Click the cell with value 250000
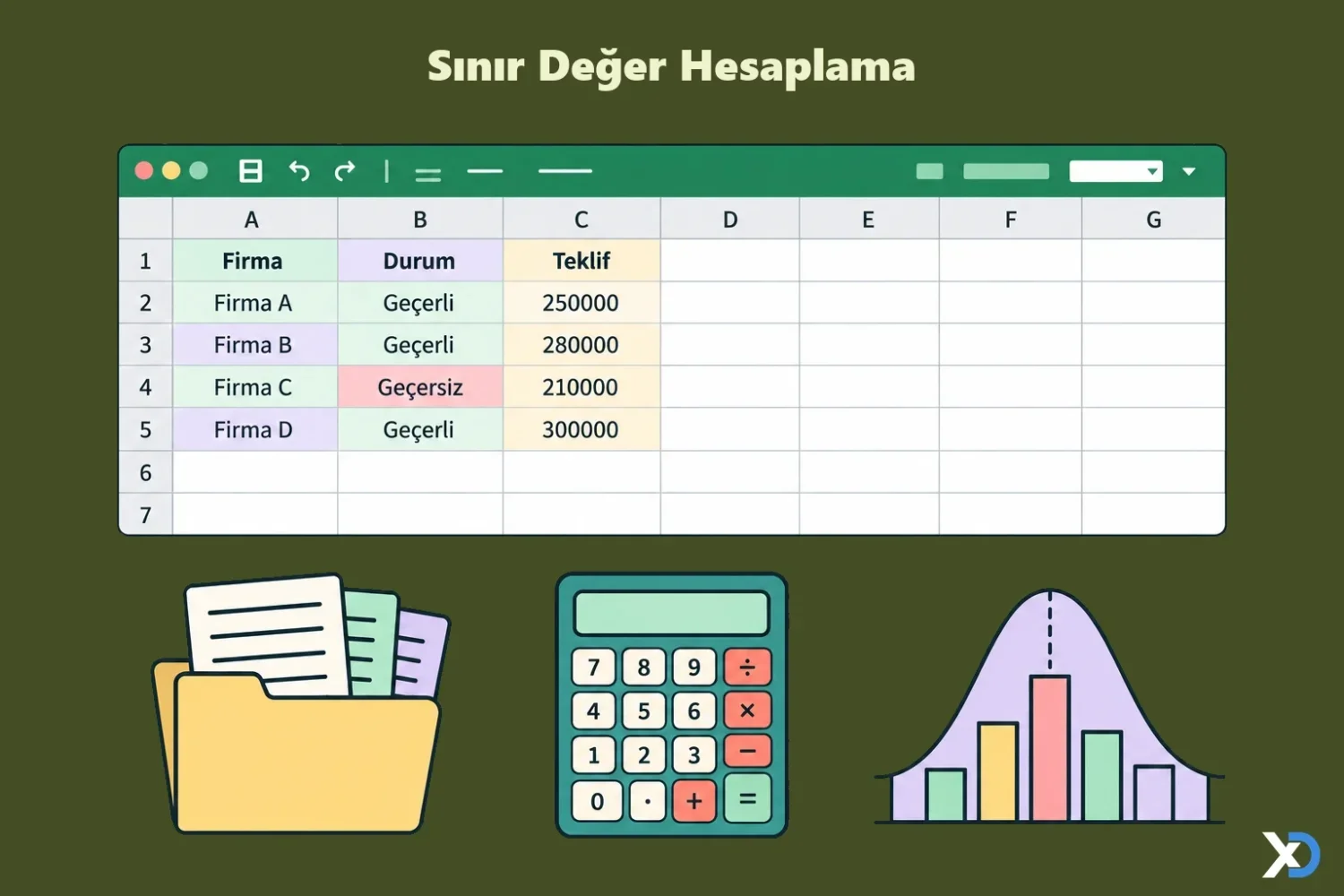Screen dimensions: 1344x896 pos(582,303)
